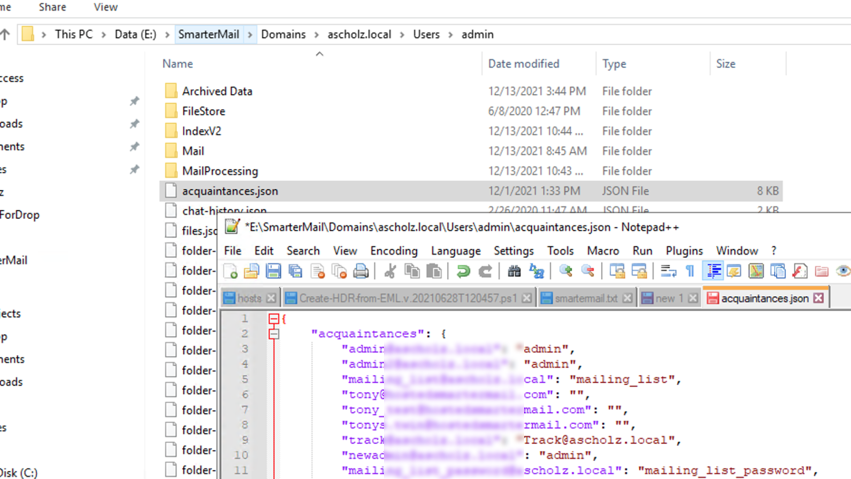Click the Show All Characters pilcrow icon

coord(690,271)
